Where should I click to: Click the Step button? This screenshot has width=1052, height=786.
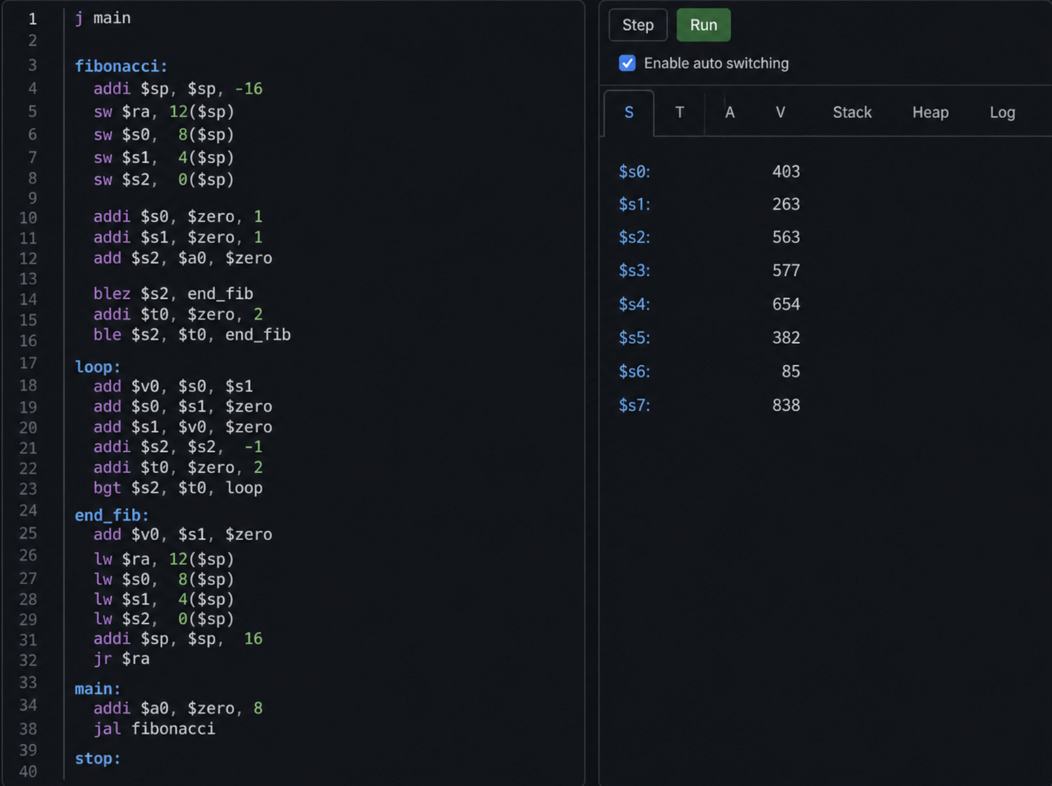point(637,25)
